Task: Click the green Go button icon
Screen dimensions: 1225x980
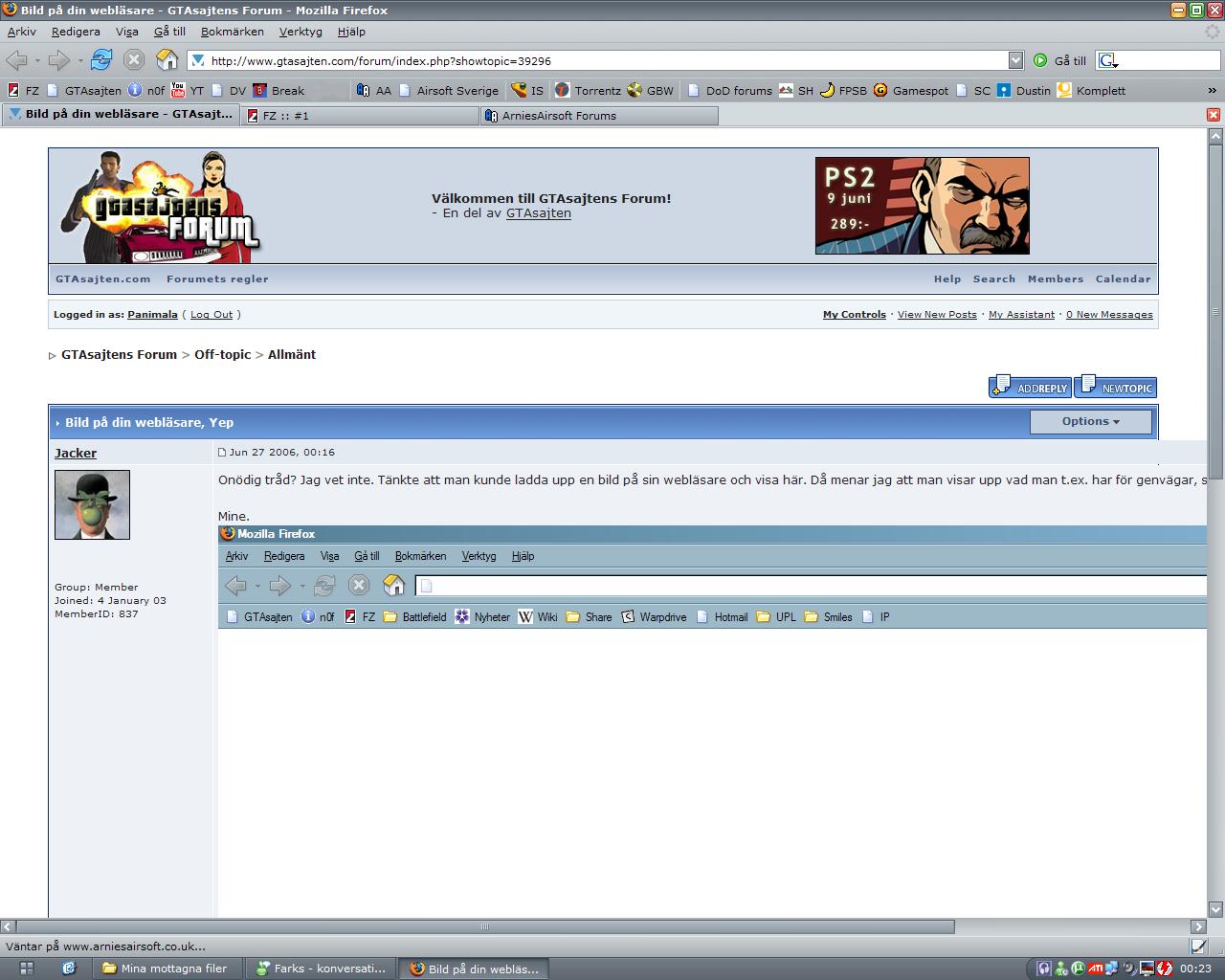Action: (x=1040, y=60)
